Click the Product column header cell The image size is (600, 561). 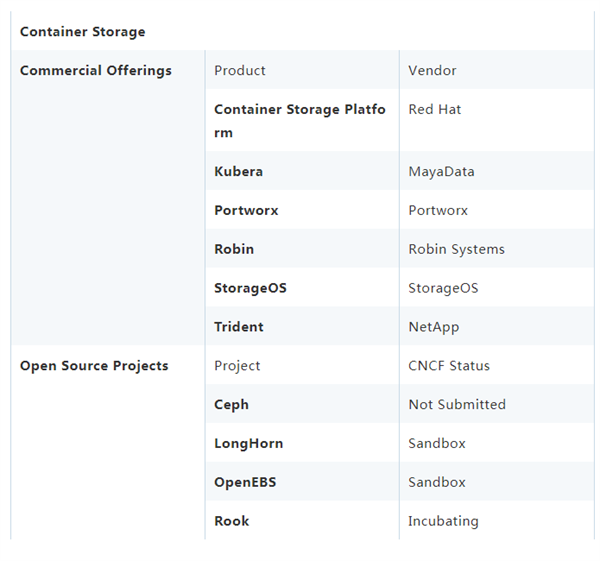(240, 71)
